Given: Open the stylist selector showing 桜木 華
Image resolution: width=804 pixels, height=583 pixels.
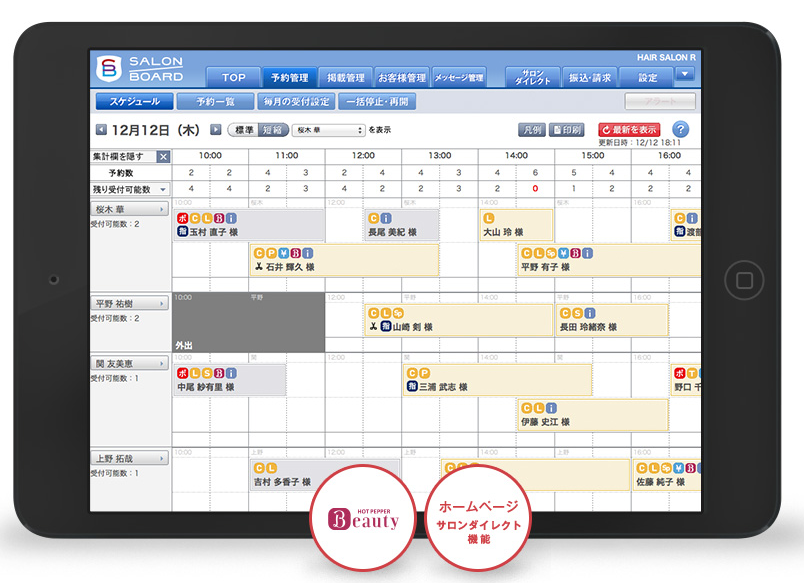Looking at the screenshot, I should (x=329, y=130).
